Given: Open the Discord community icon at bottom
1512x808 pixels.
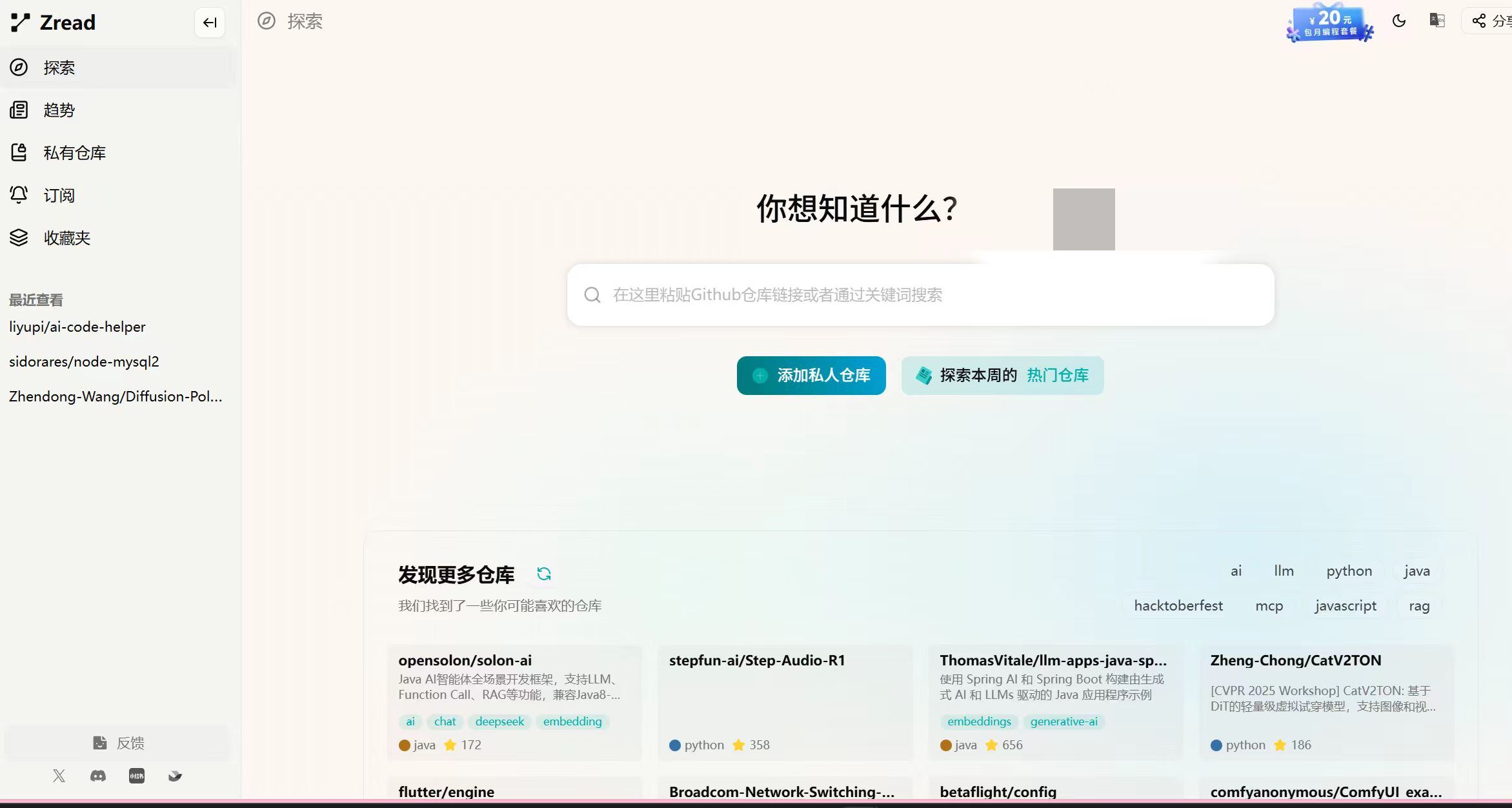Looking at the screenshot, I should (97, 776).
